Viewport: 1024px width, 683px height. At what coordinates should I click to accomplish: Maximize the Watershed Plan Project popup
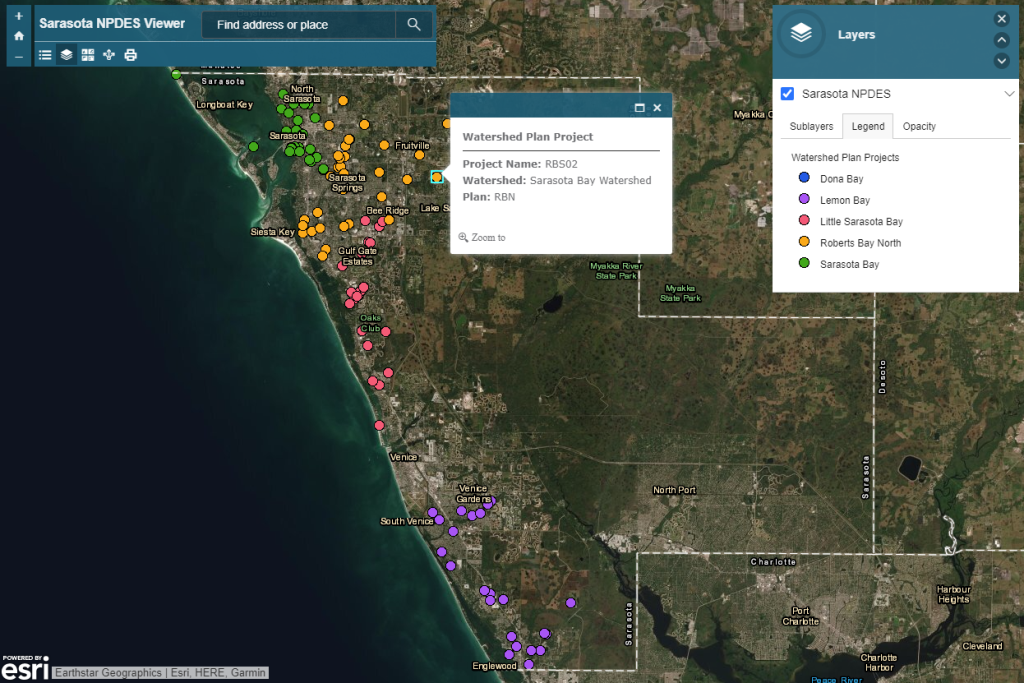pyautogui.click(x=639, y=108)
